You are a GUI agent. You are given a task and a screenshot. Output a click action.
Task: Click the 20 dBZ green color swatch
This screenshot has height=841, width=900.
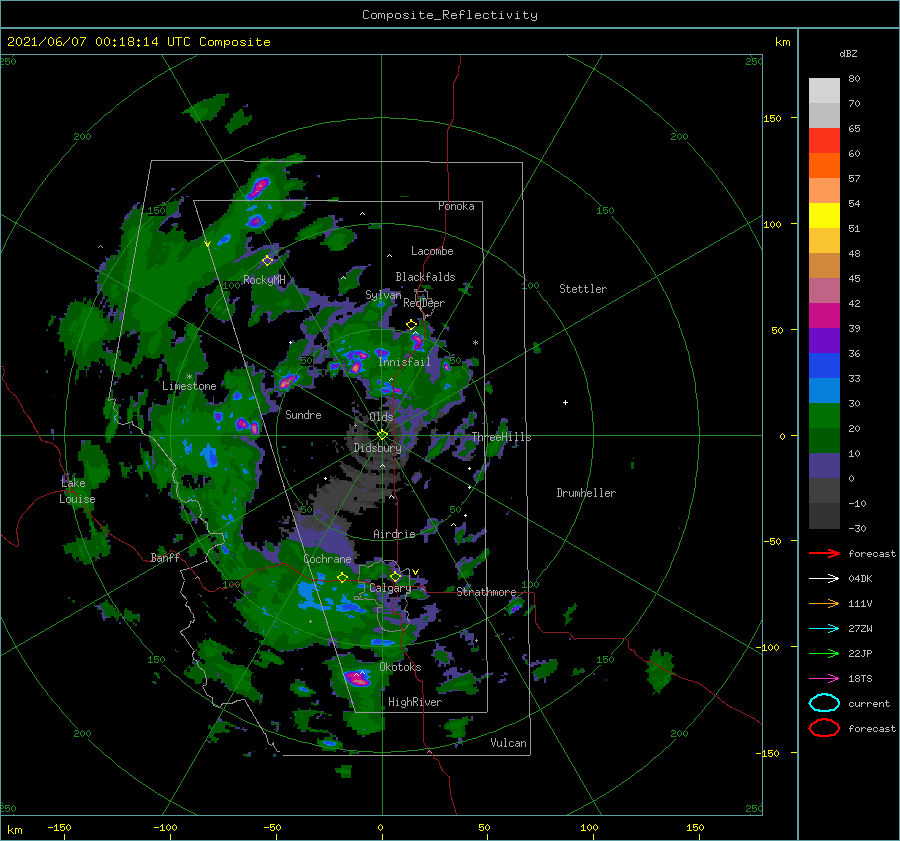(824, 440)
